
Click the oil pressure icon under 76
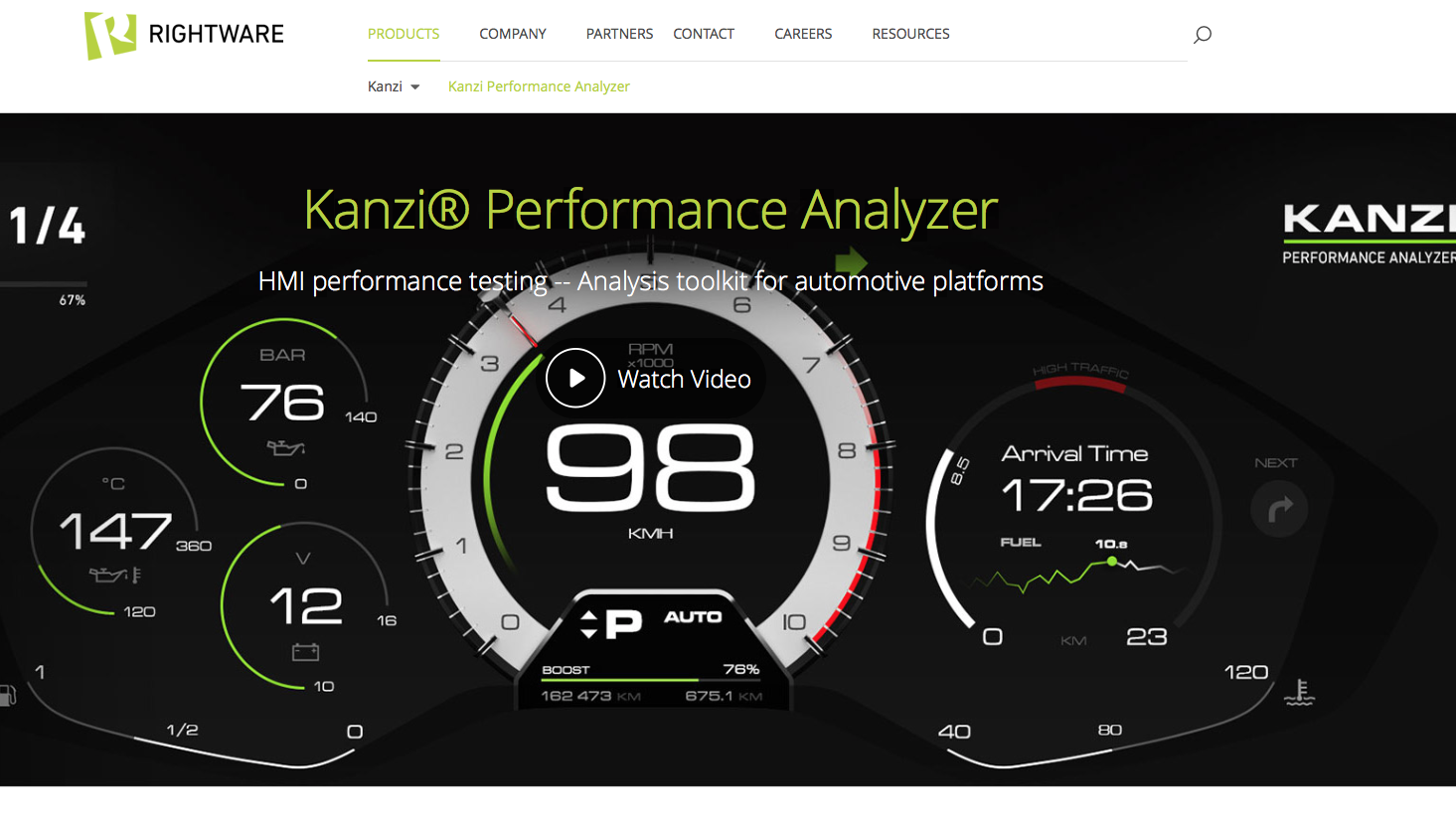tap(285, 448)
